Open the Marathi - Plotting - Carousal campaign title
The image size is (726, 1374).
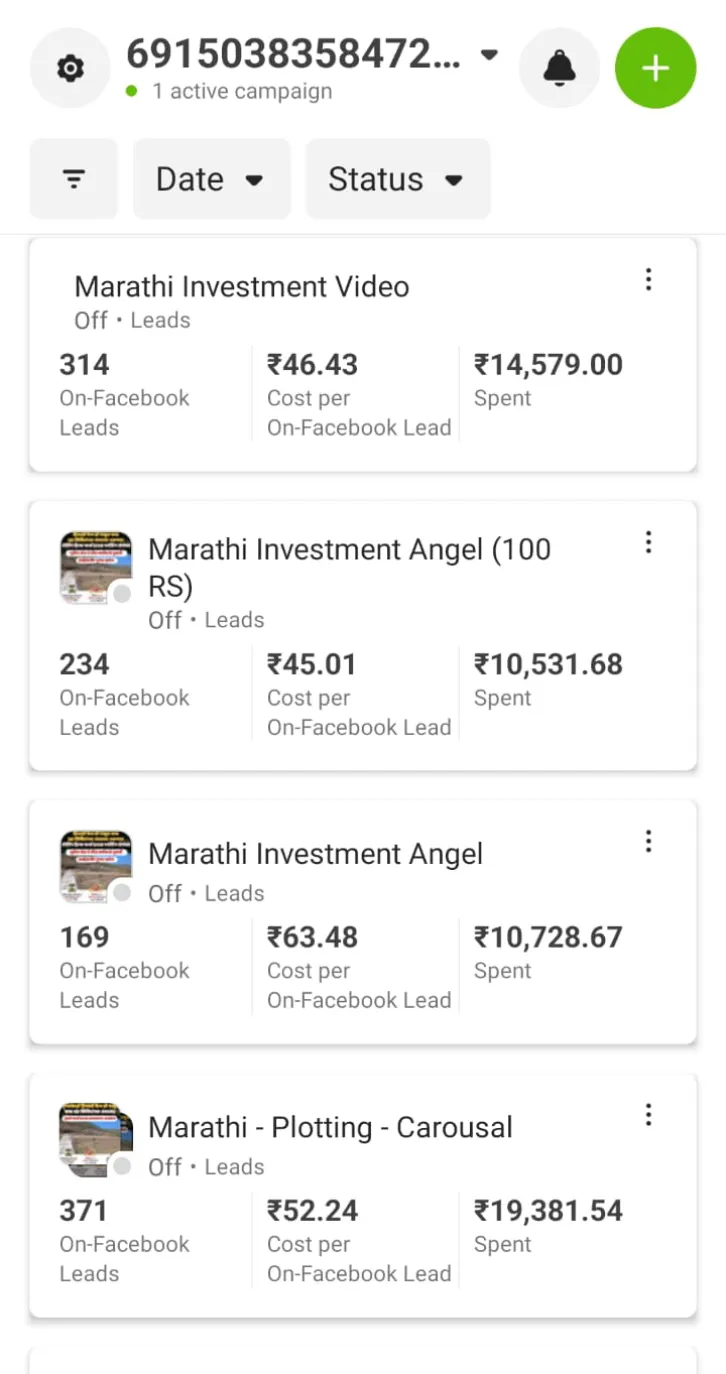pyautogui.click(x=330, y=1127)
